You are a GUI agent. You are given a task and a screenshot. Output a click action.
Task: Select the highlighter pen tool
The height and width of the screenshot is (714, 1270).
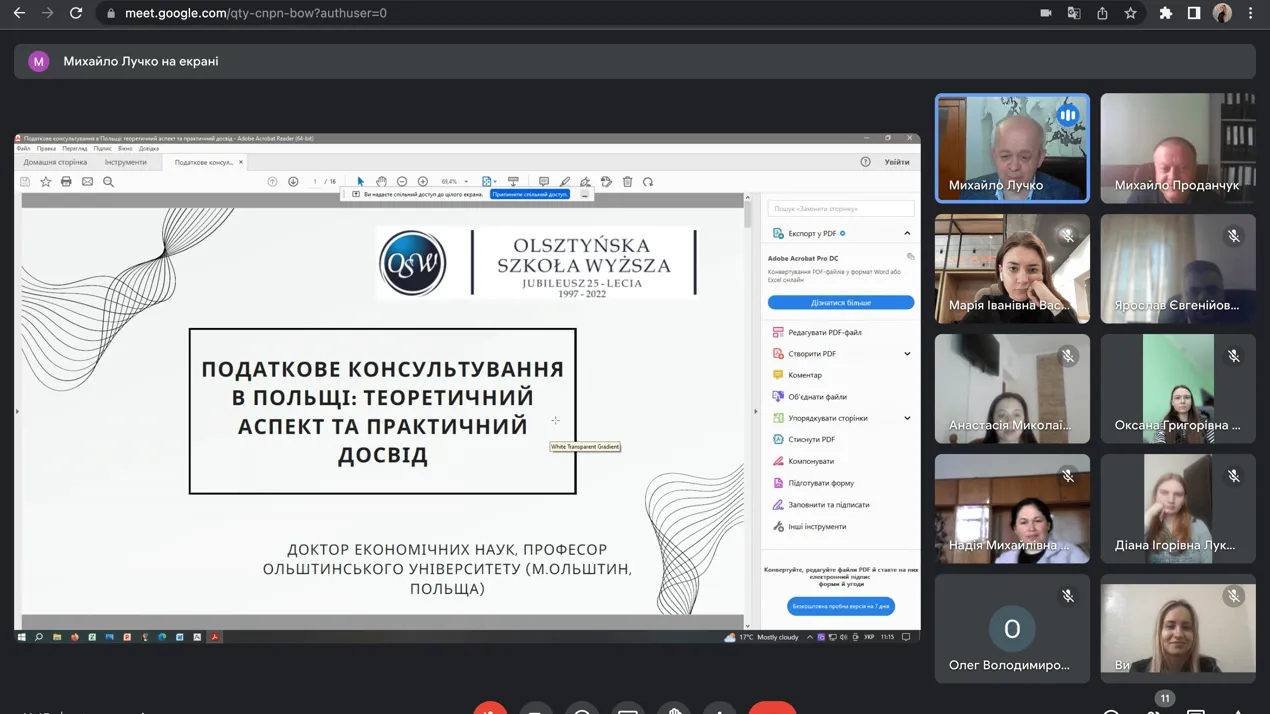(565, 182)
